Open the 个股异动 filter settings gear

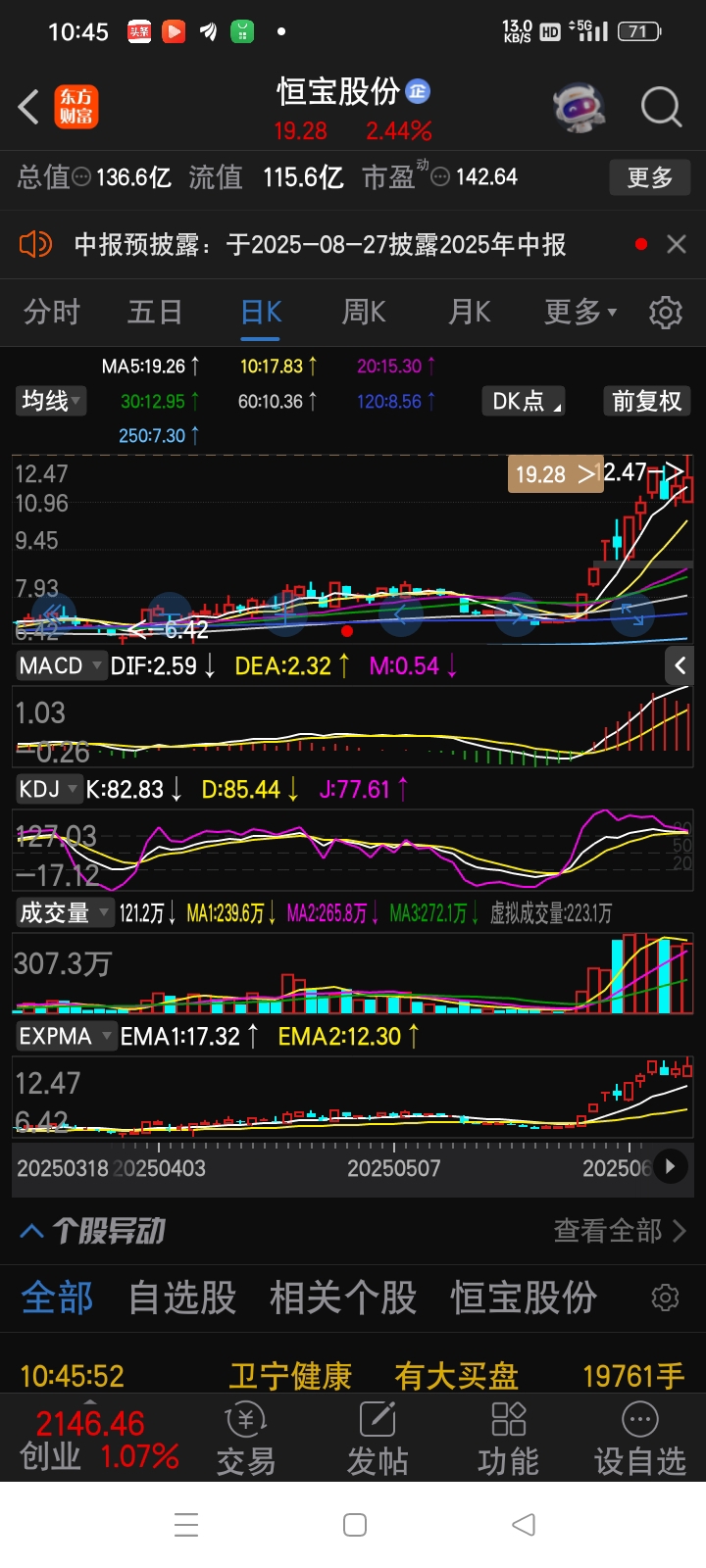click(665, 1298)
